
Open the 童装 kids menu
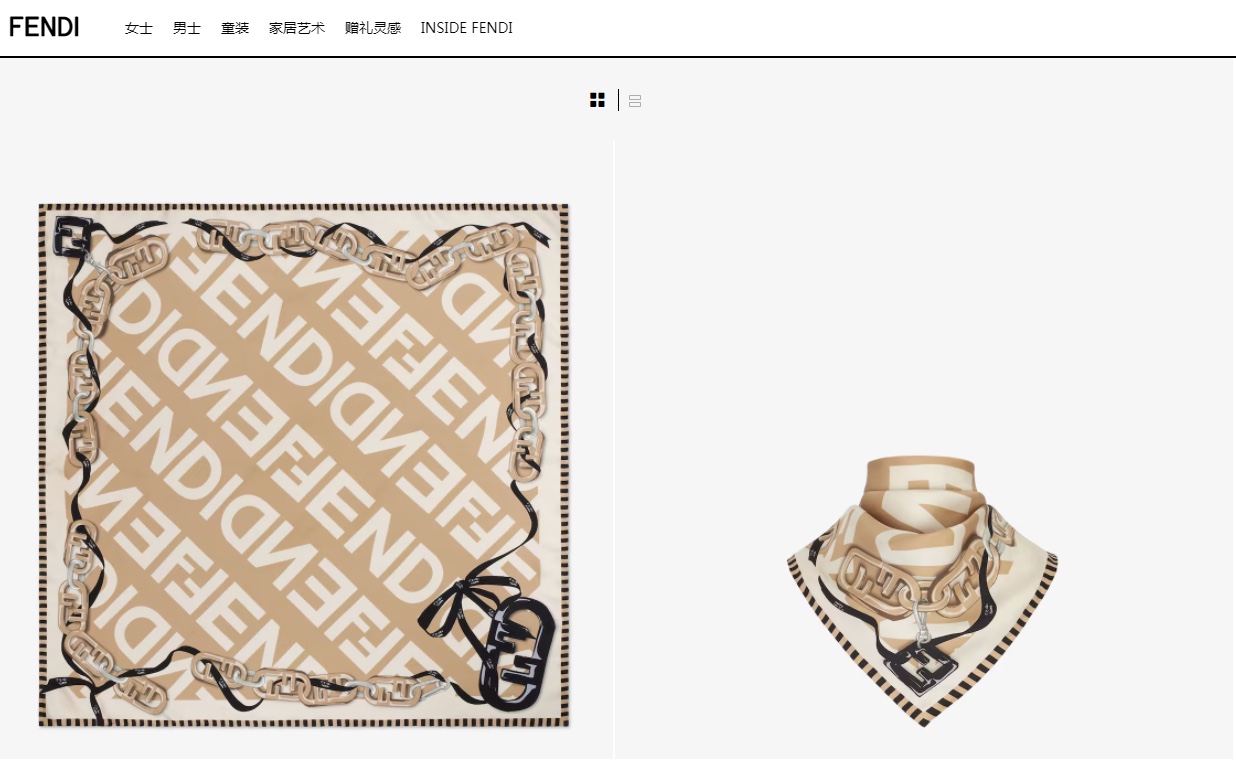[235, 28]
